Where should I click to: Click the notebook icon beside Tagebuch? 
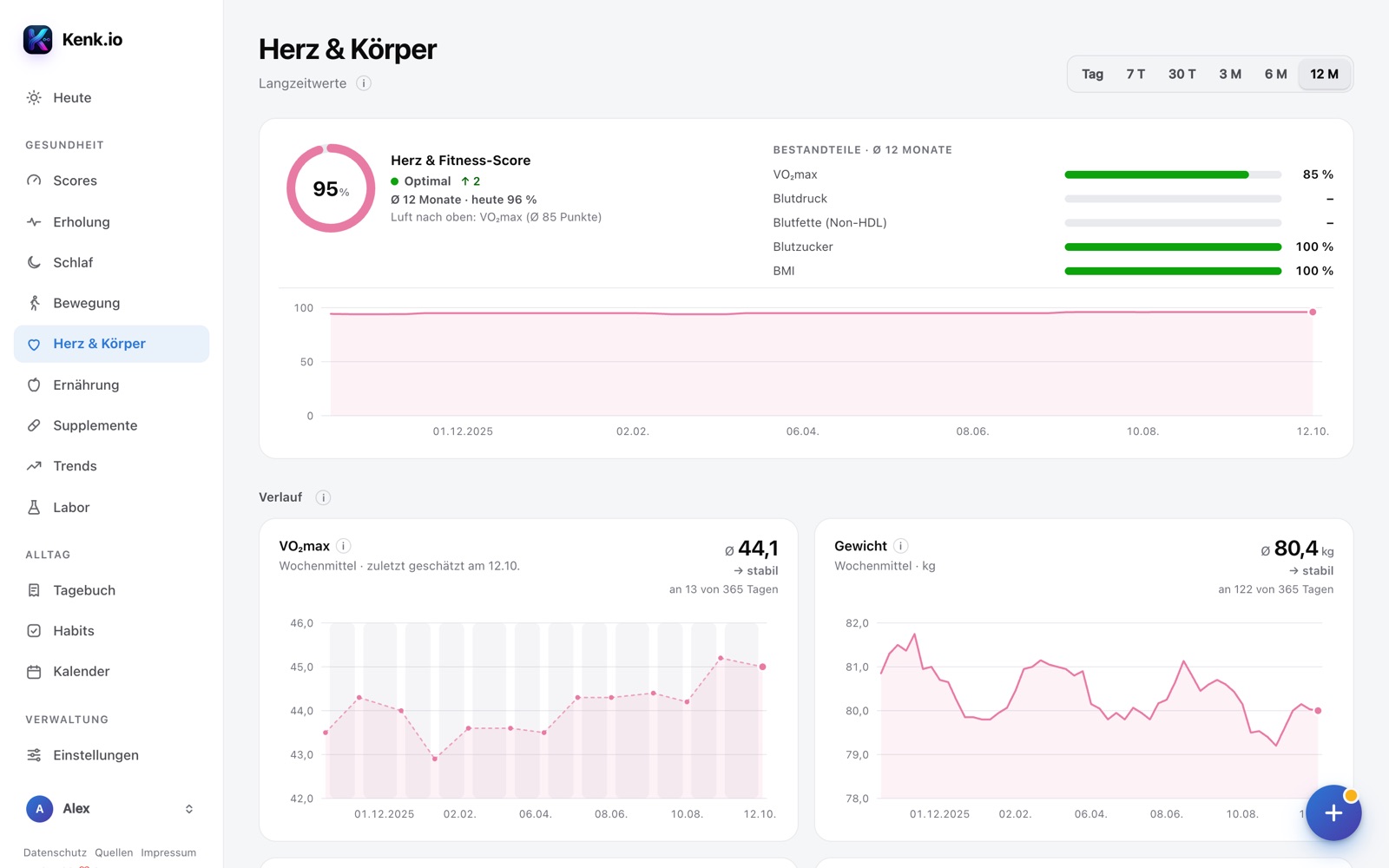pos(34,590)
